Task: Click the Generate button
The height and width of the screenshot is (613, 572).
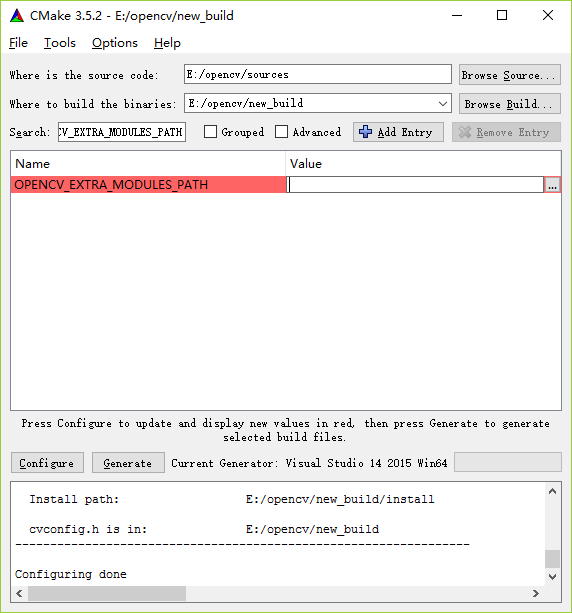Action: 128,463
